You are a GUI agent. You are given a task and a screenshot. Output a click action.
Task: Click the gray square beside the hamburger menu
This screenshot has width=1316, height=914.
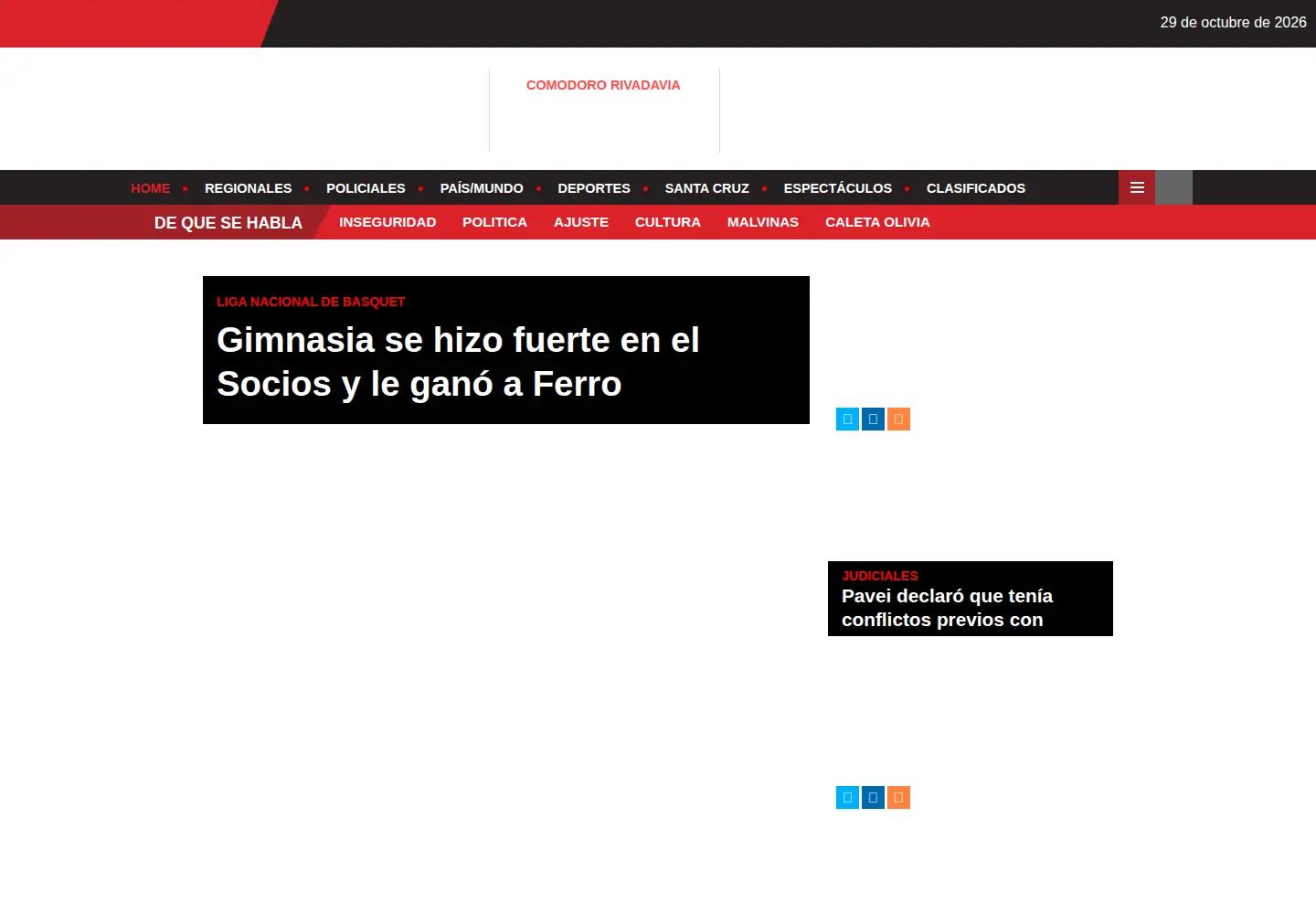(1174, 187)
